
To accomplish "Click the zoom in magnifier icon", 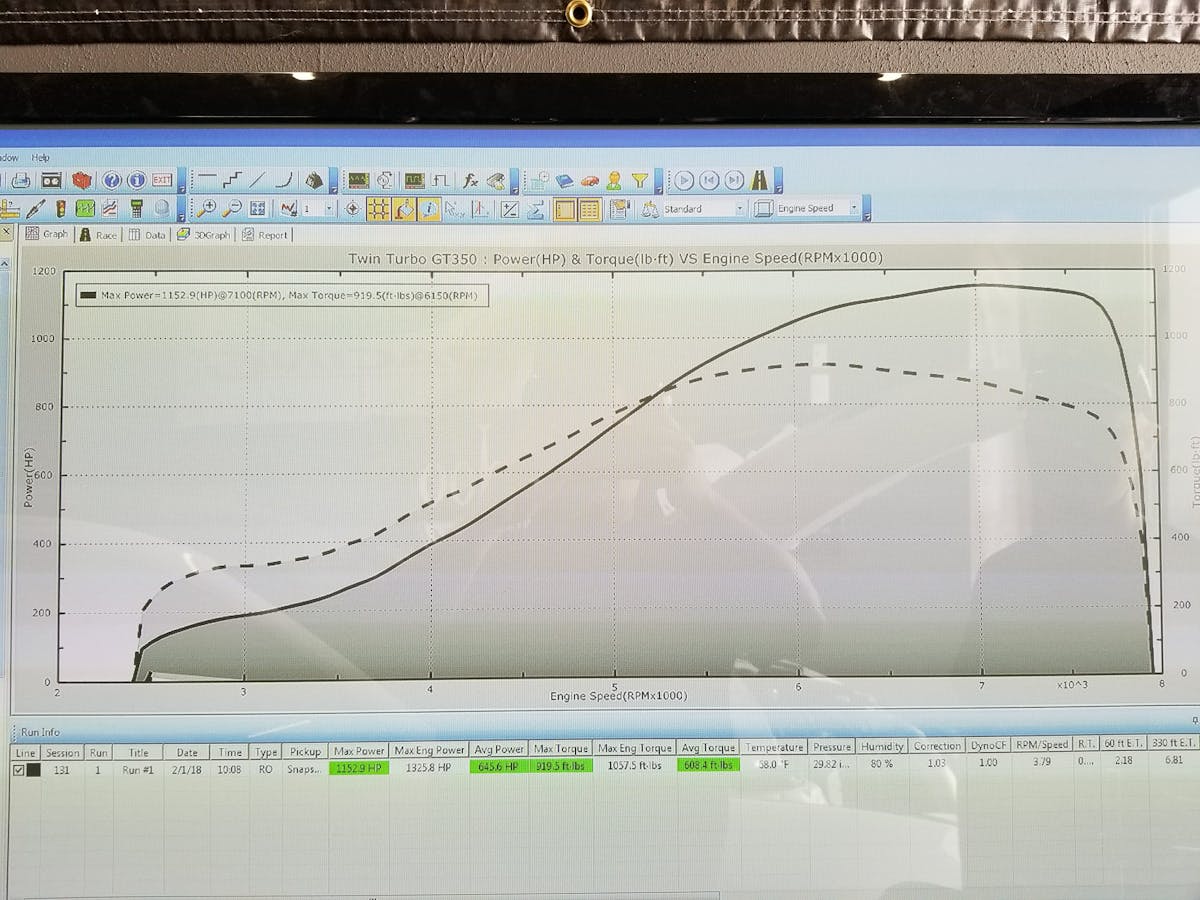I will pyautogui.click(x=206, y=209).
